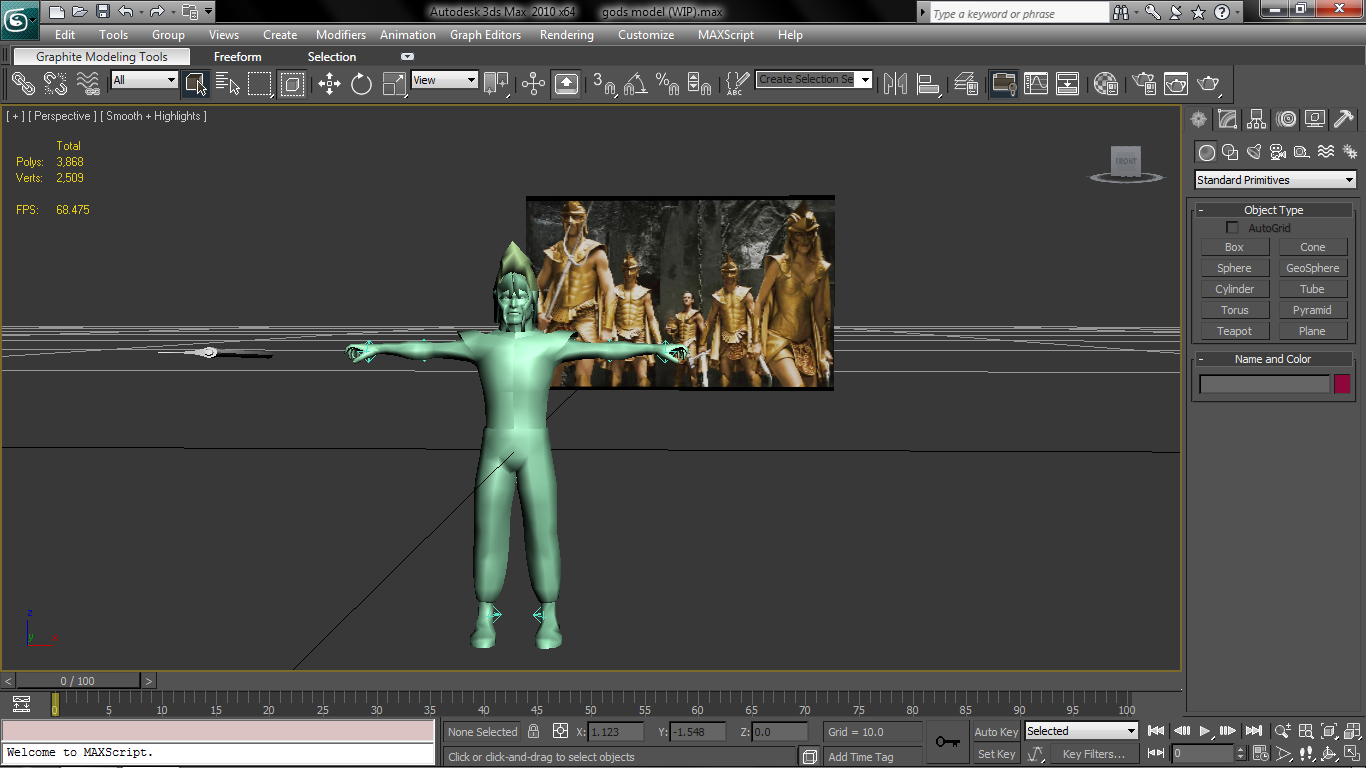Toggle Percent Snap
The width and height of the screenshot is (1366, 768).
click(x=668, y=84)
